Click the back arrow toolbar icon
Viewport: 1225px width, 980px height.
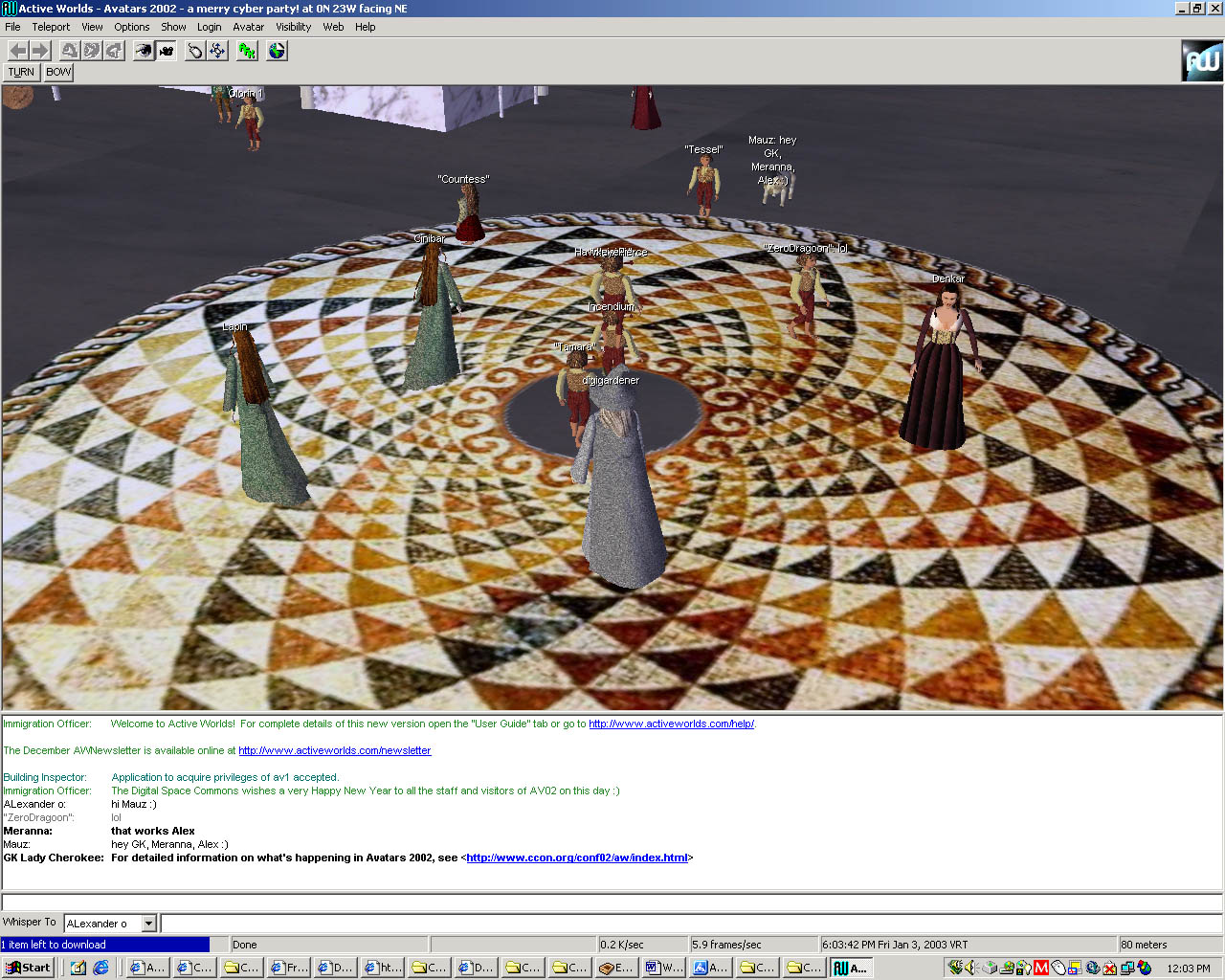(17, 51)
